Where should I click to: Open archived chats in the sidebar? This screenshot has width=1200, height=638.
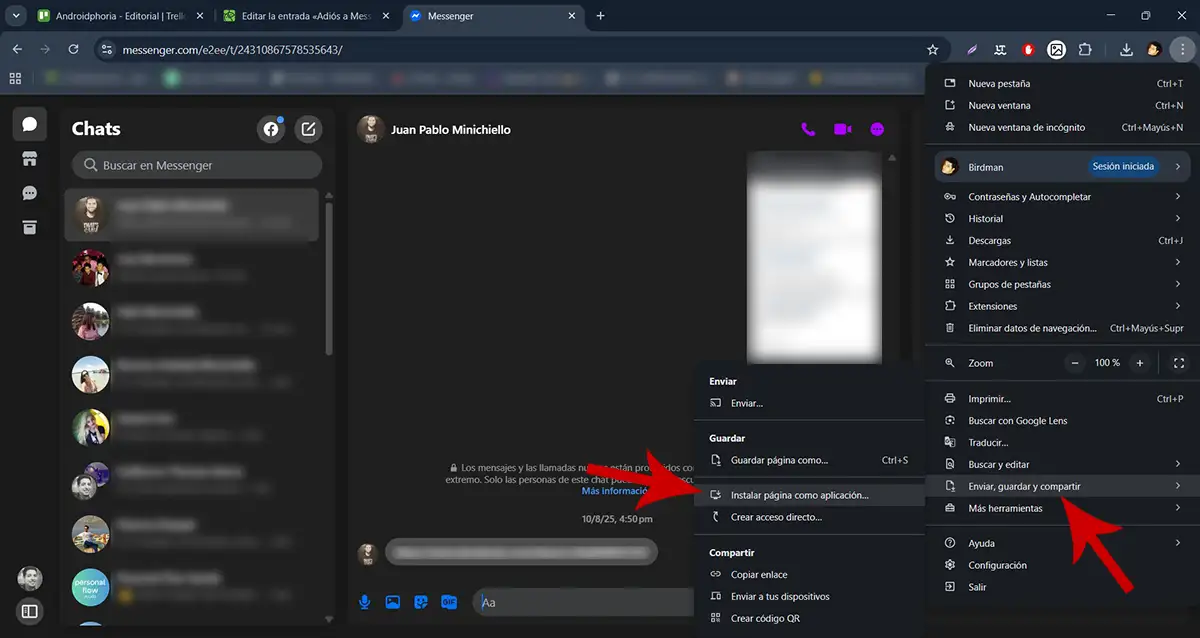28,227
